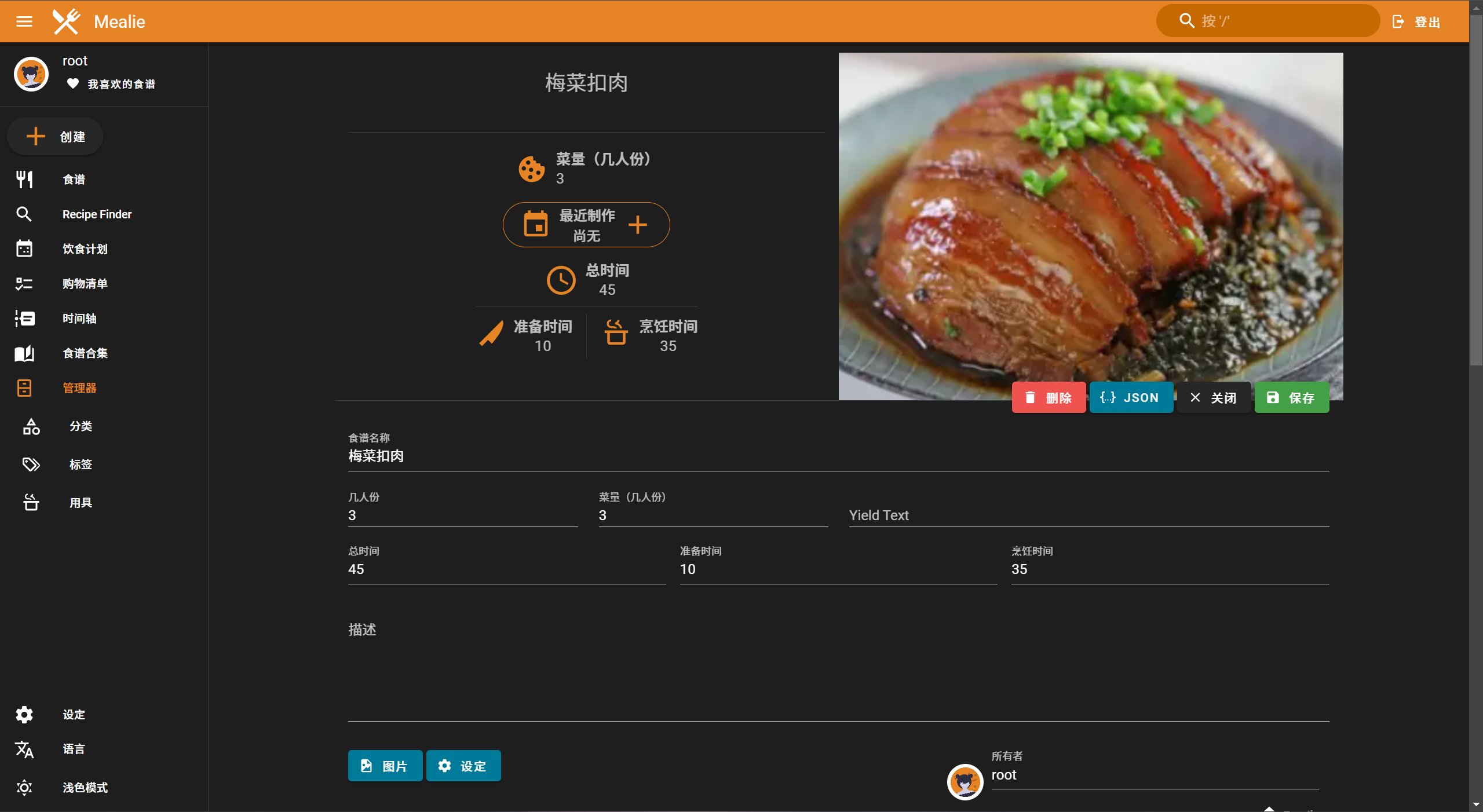Image resolution: width=1483 pixels, height=812 pixels.
Task: Open the 购物清单 shopping lists
Action: tap(85, 284)
